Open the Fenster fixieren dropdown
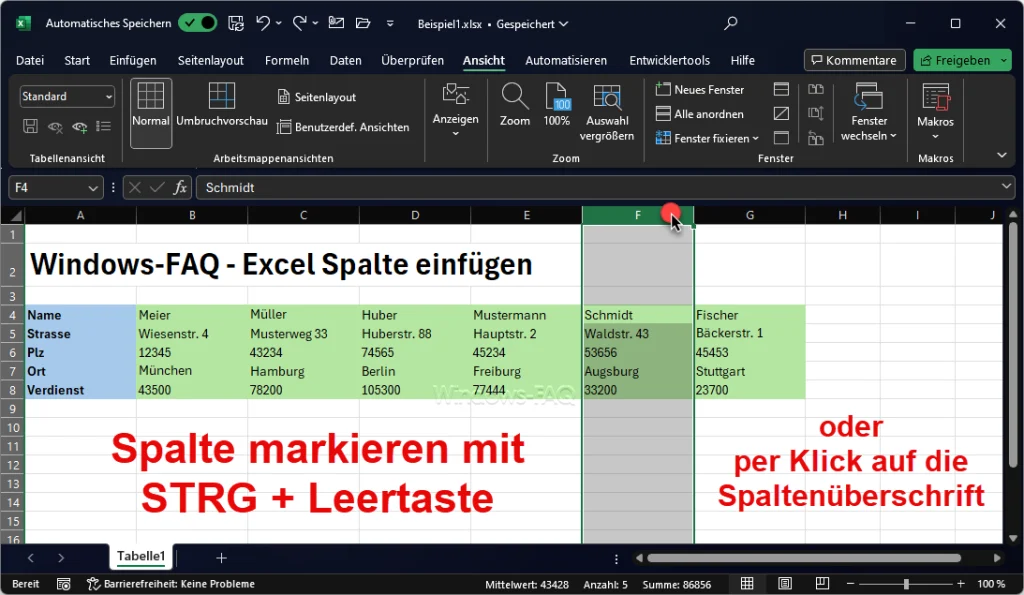 click(x=707, y=138)
